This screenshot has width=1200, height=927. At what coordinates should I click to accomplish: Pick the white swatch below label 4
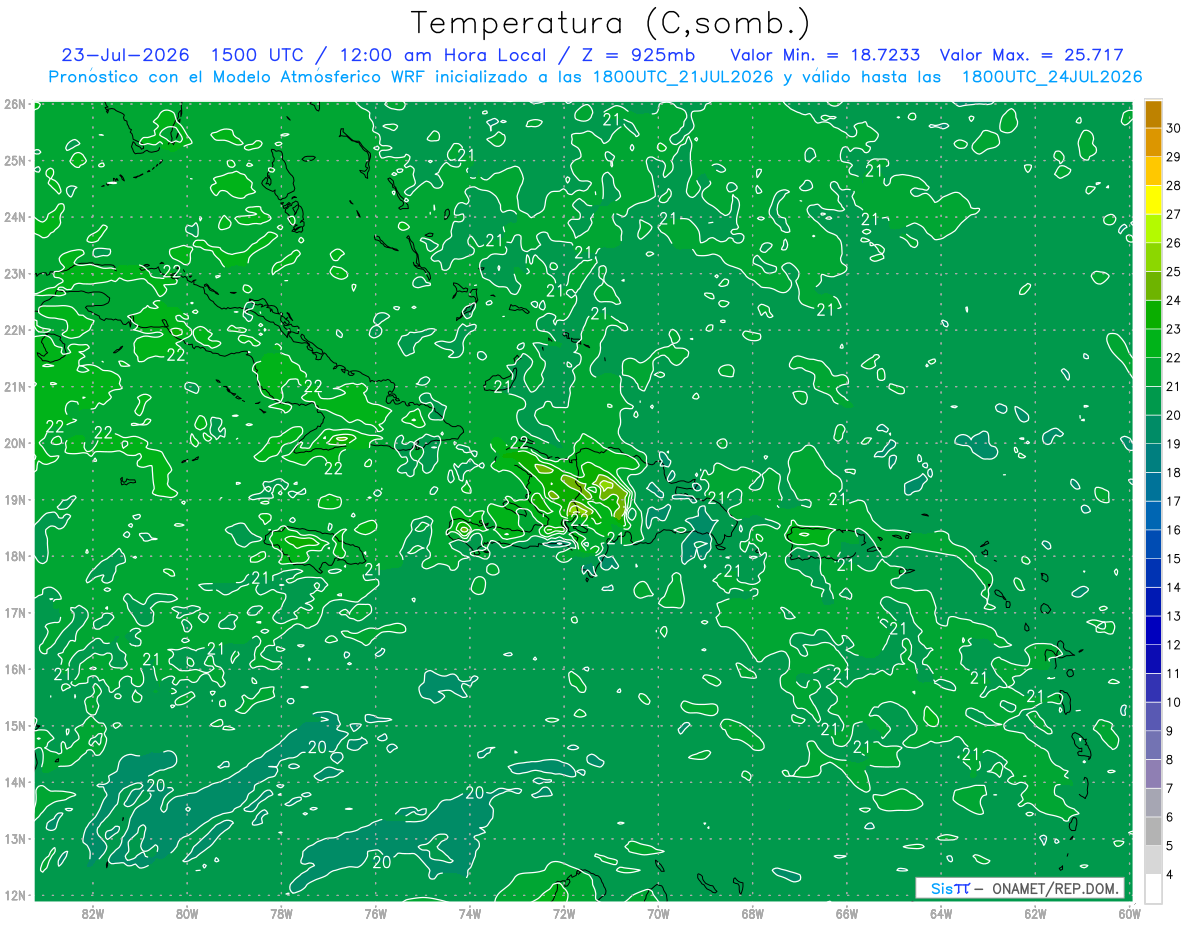coord(1153,888)
